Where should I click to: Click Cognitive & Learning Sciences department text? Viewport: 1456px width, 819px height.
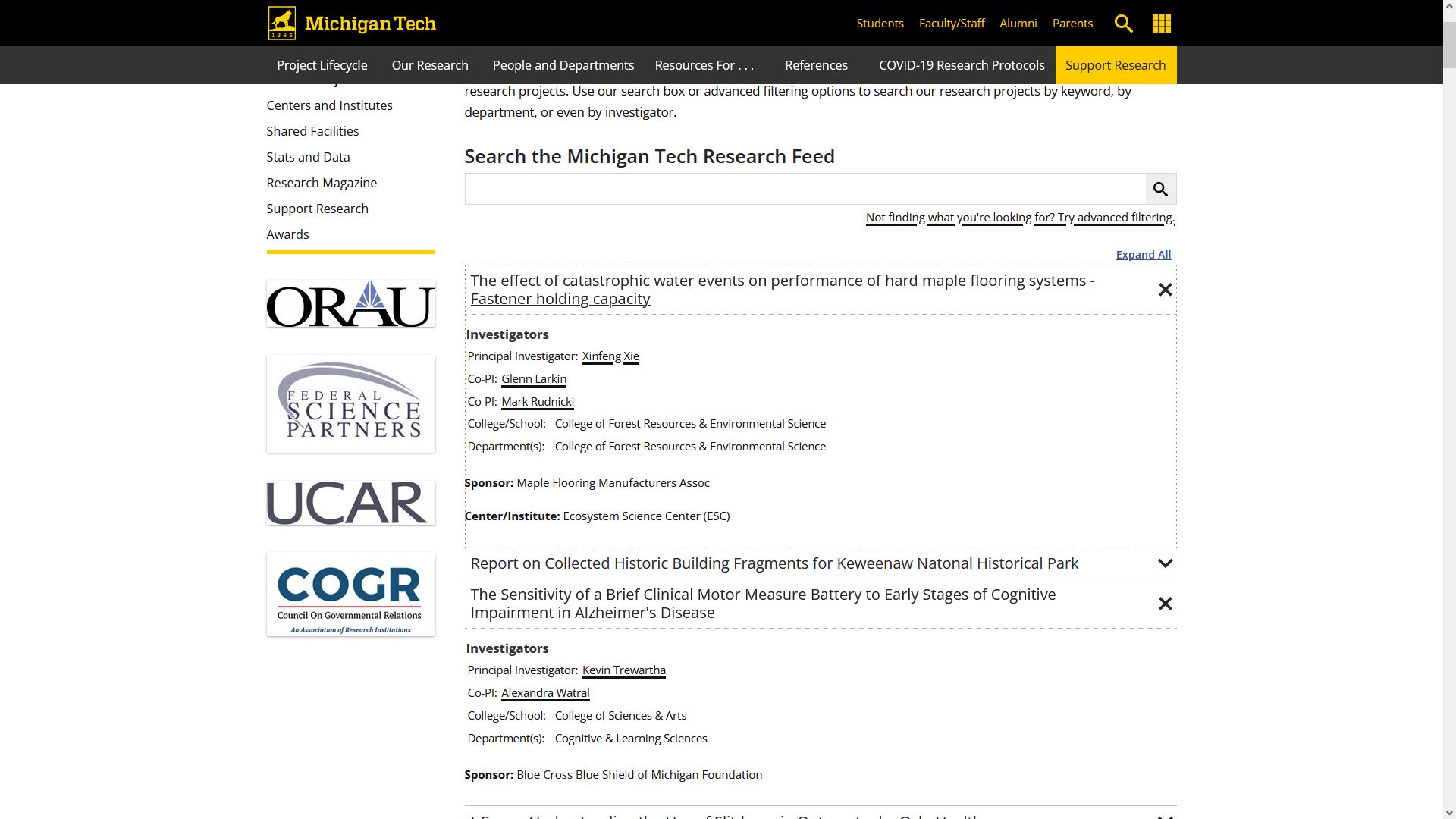[631, 739]
